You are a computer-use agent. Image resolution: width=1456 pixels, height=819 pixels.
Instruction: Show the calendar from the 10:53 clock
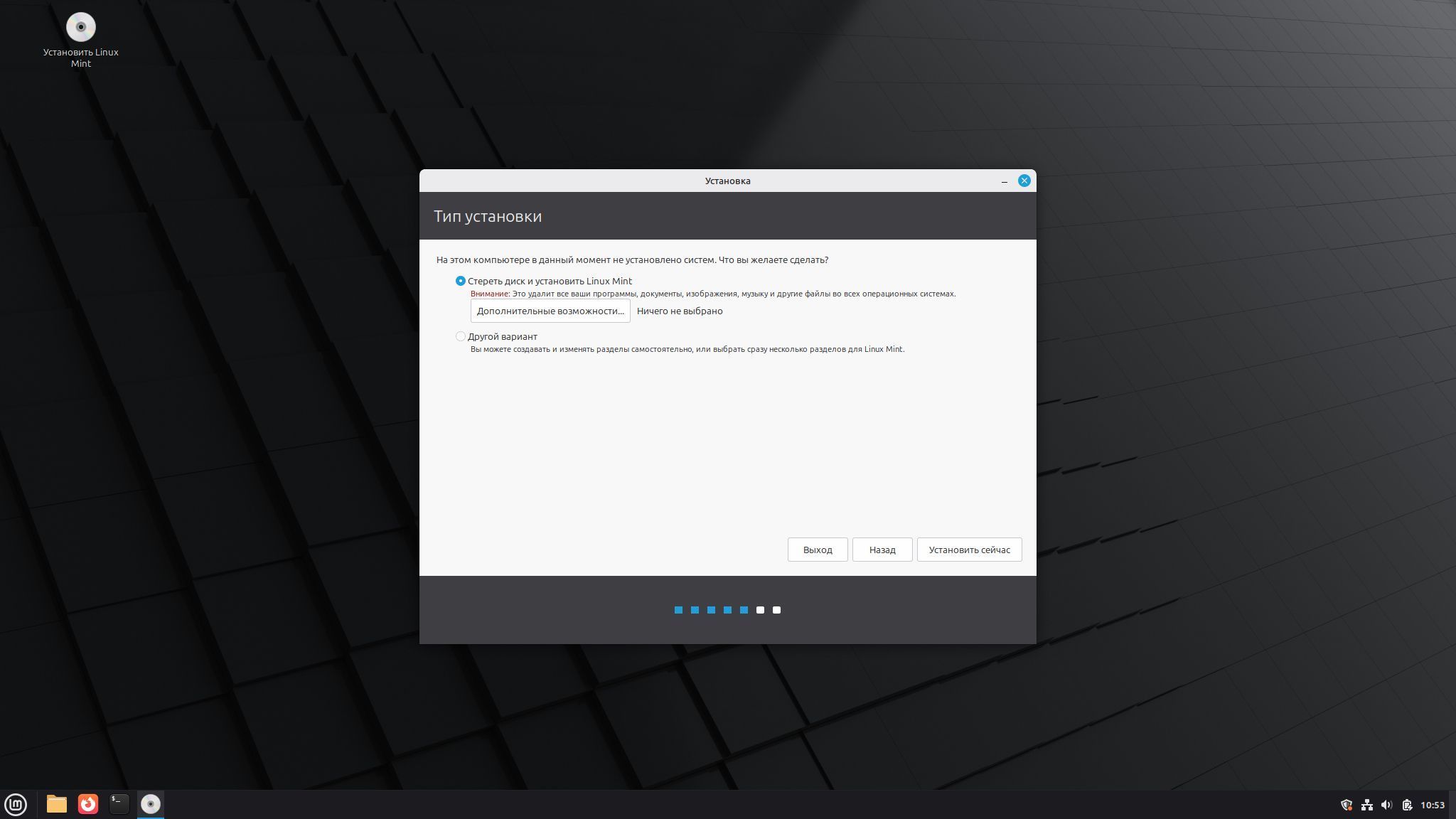[x=1433, y=805]
